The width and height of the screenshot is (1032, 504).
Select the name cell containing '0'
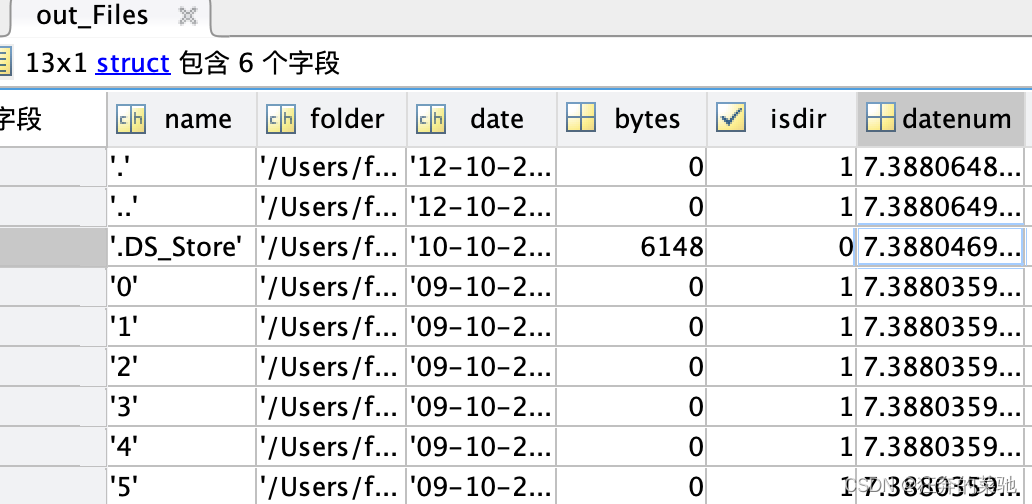(182, 286)
